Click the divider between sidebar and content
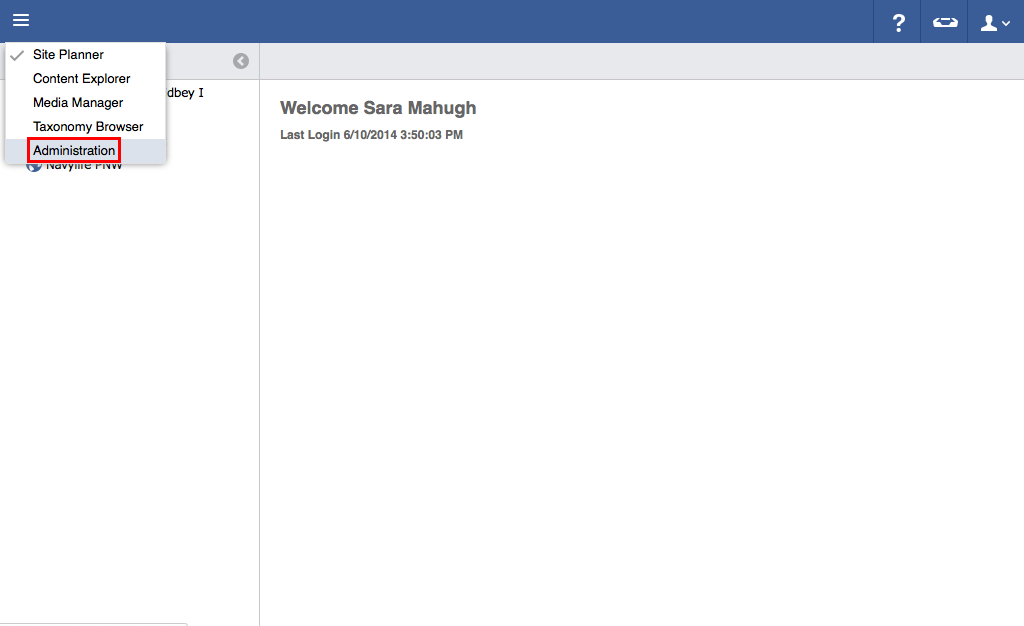This screenshot has height=626, width=1024. point(259,350)
